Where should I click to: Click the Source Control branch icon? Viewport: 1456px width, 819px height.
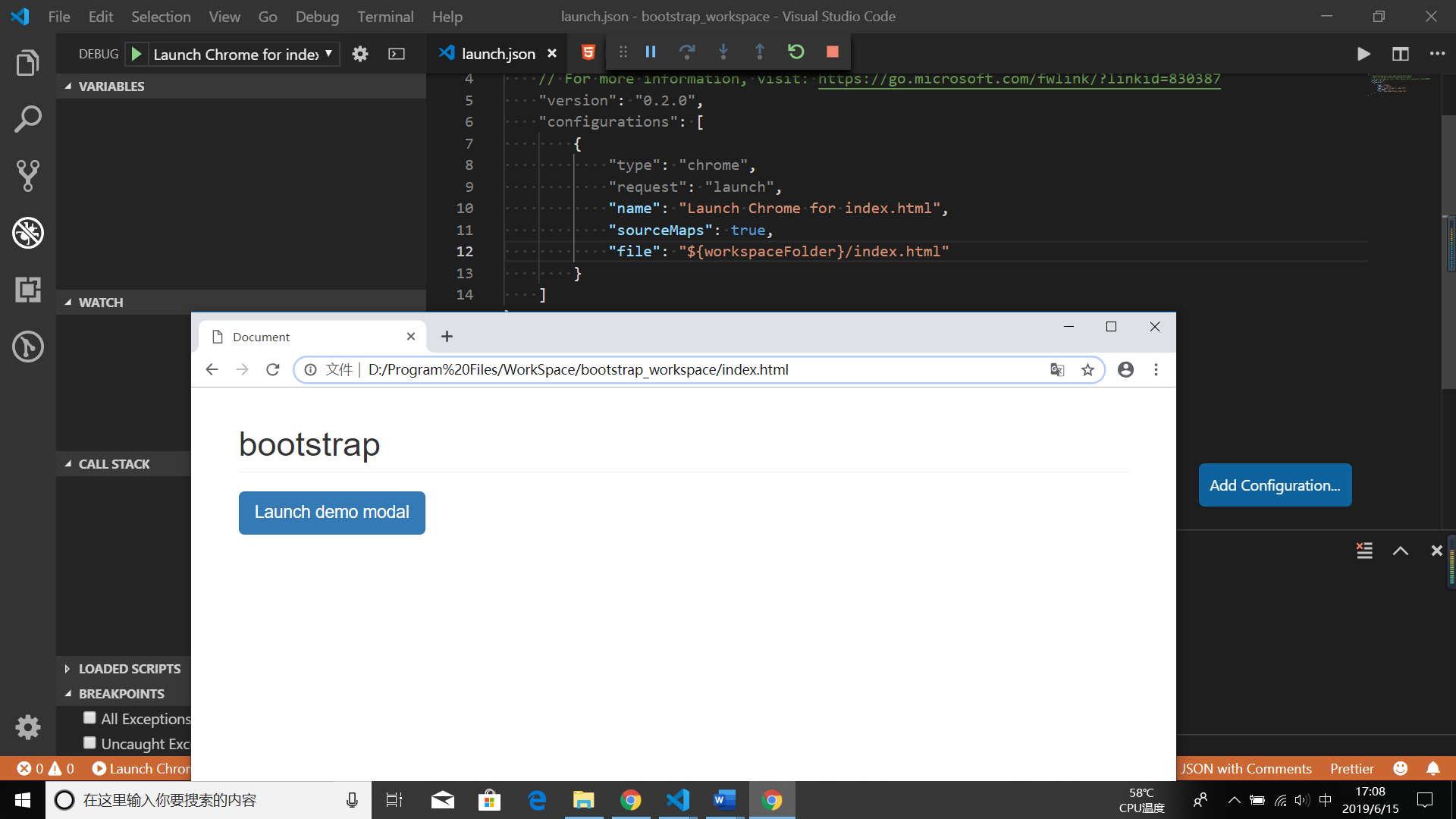pyautogui.click(x=27, y=177)
